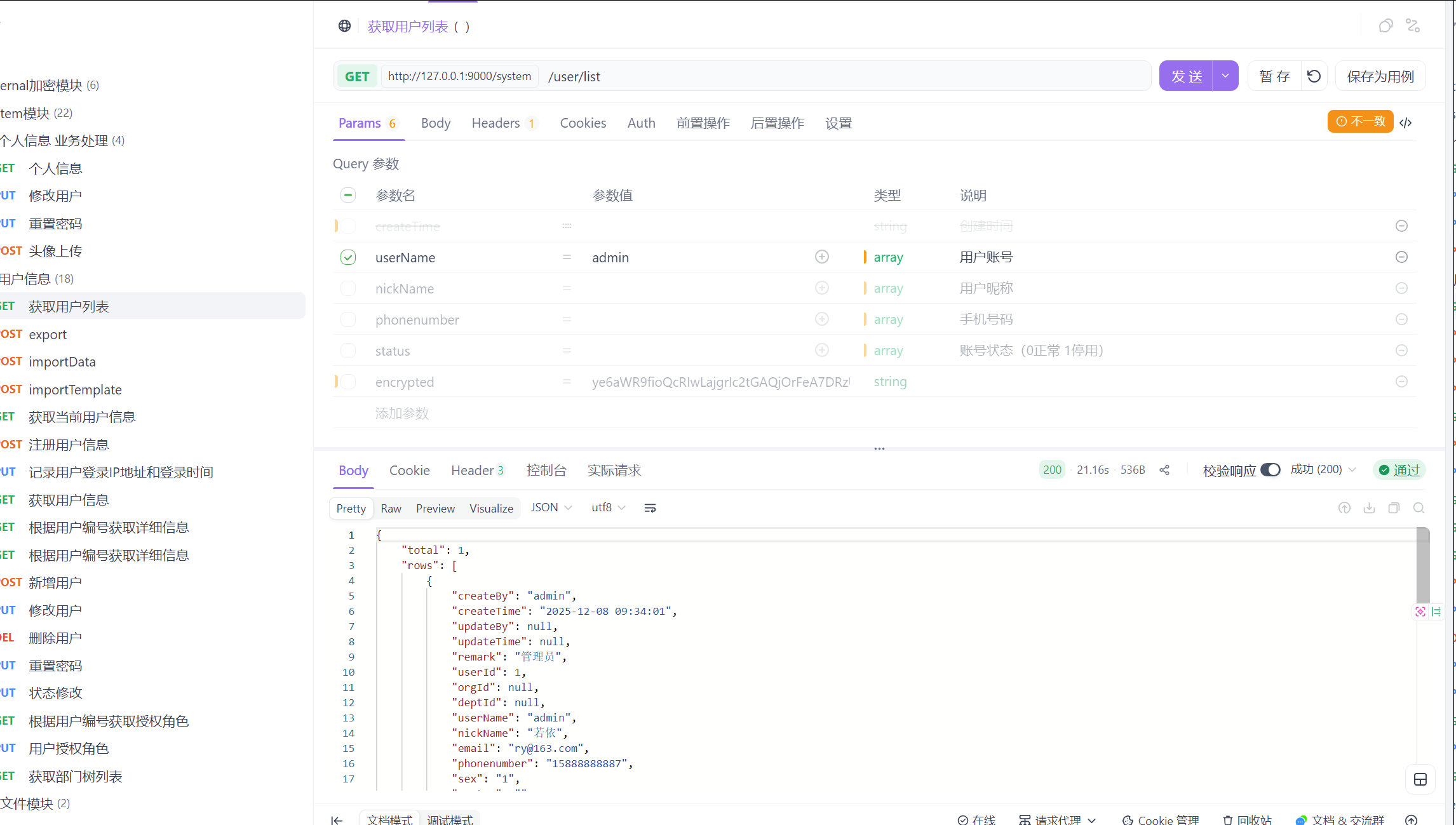1456x825 pixels.
Task: Click the share icon beside response size
Action: 1164,470
